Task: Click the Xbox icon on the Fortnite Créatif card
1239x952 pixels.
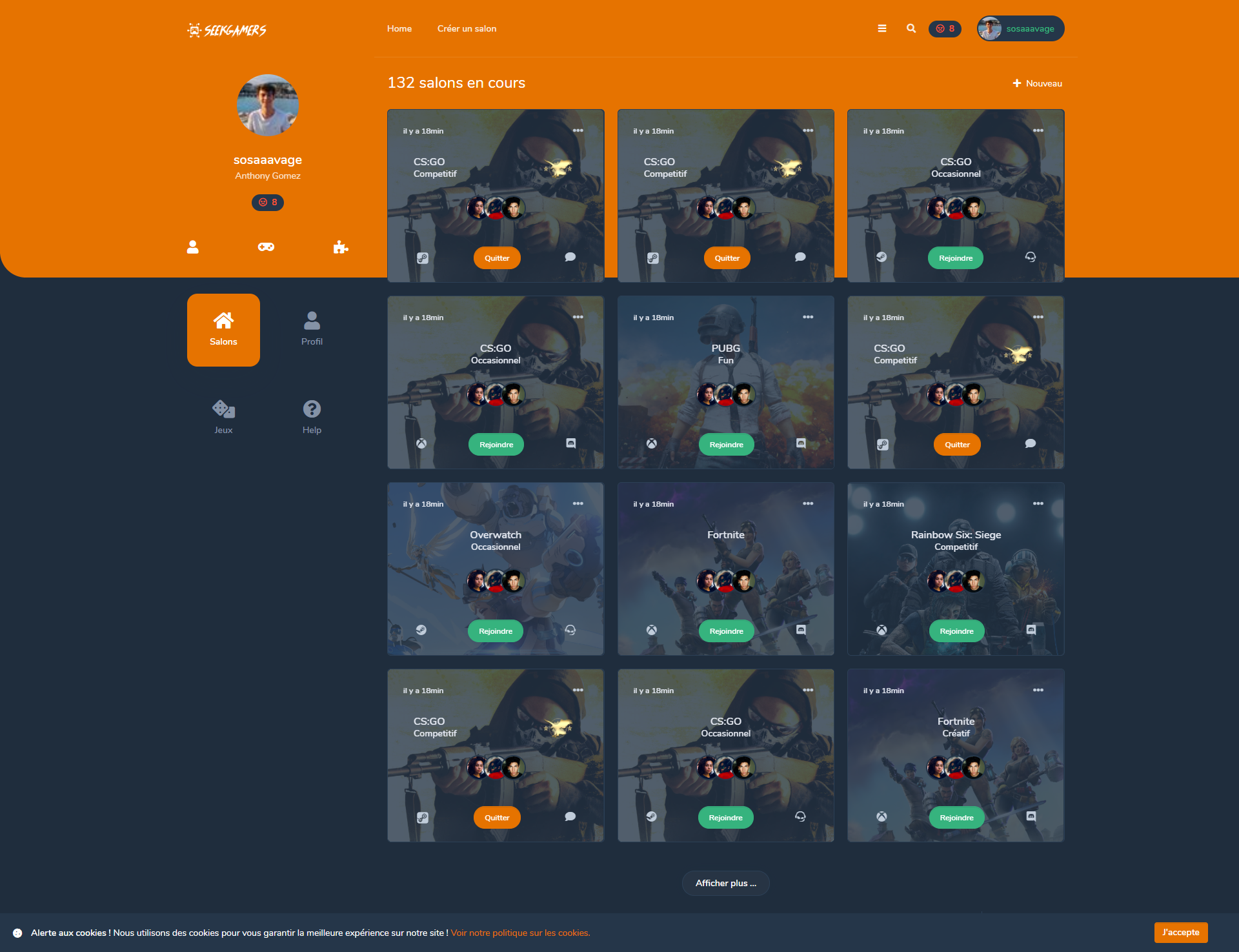Action: [881, 816]
